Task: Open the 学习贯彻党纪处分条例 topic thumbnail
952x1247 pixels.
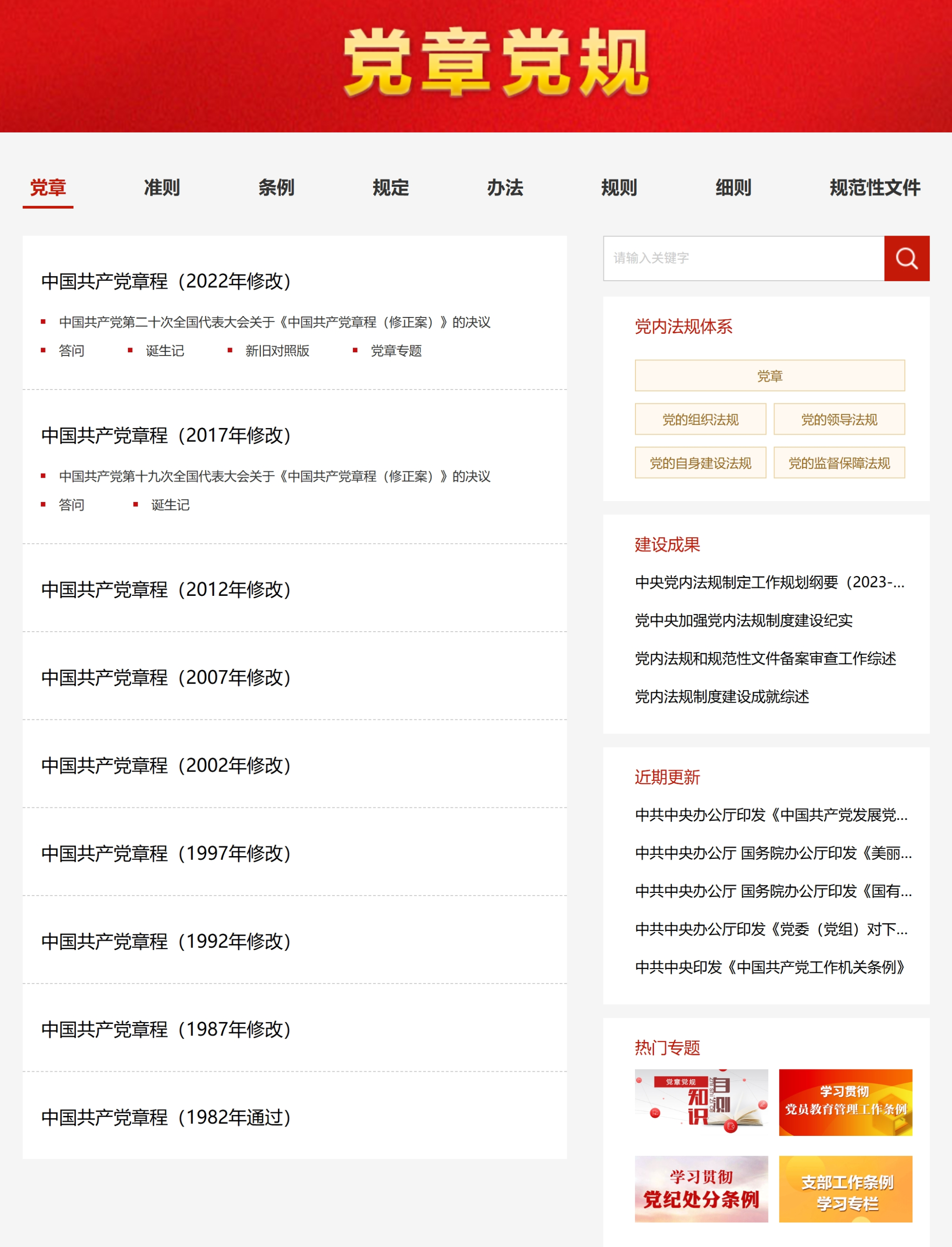Action: coord(701,1189)
